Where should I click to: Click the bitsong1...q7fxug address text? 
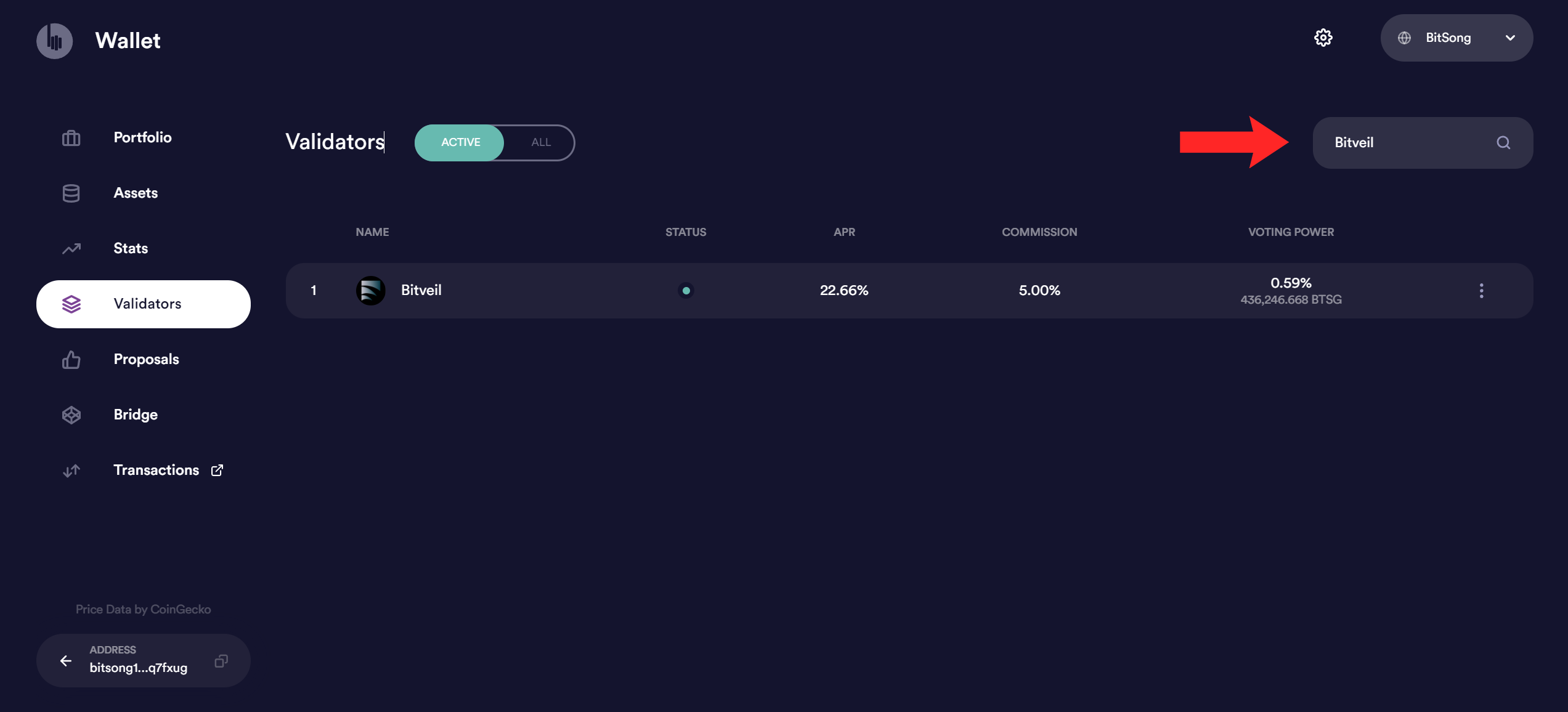[139, 668]
